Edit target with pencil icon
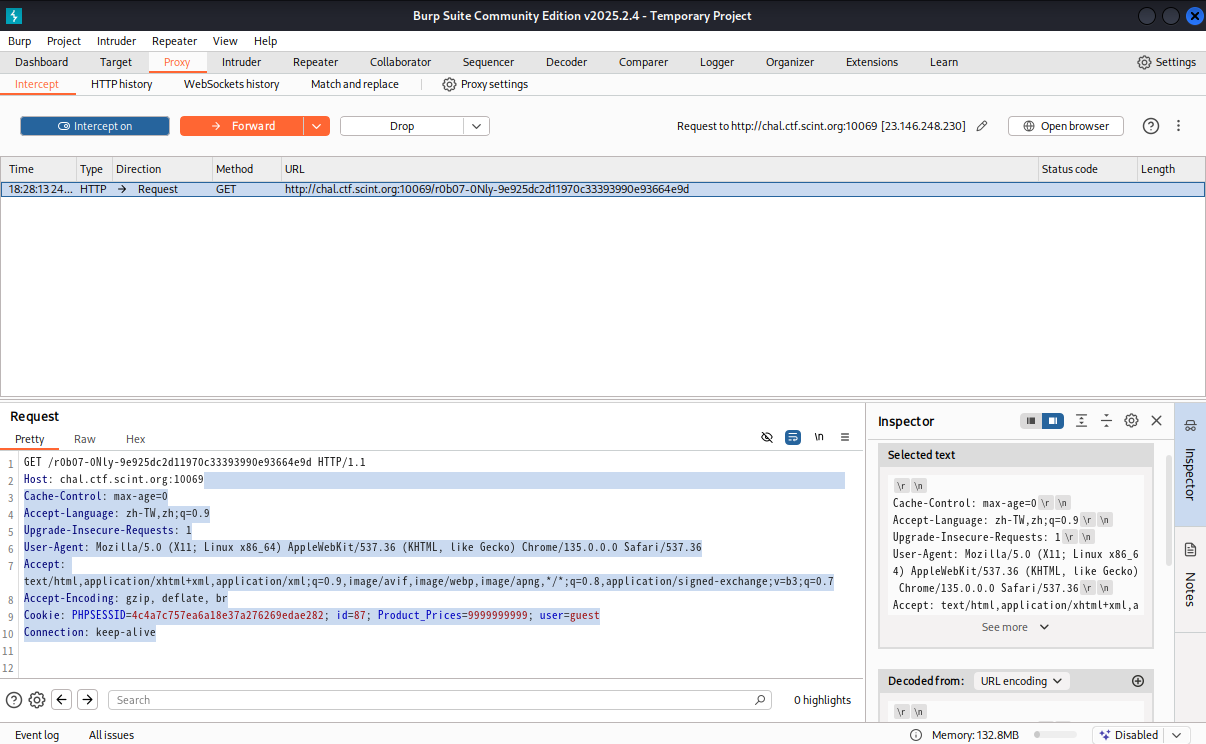The image size is (1206, 744). [982, 126]
